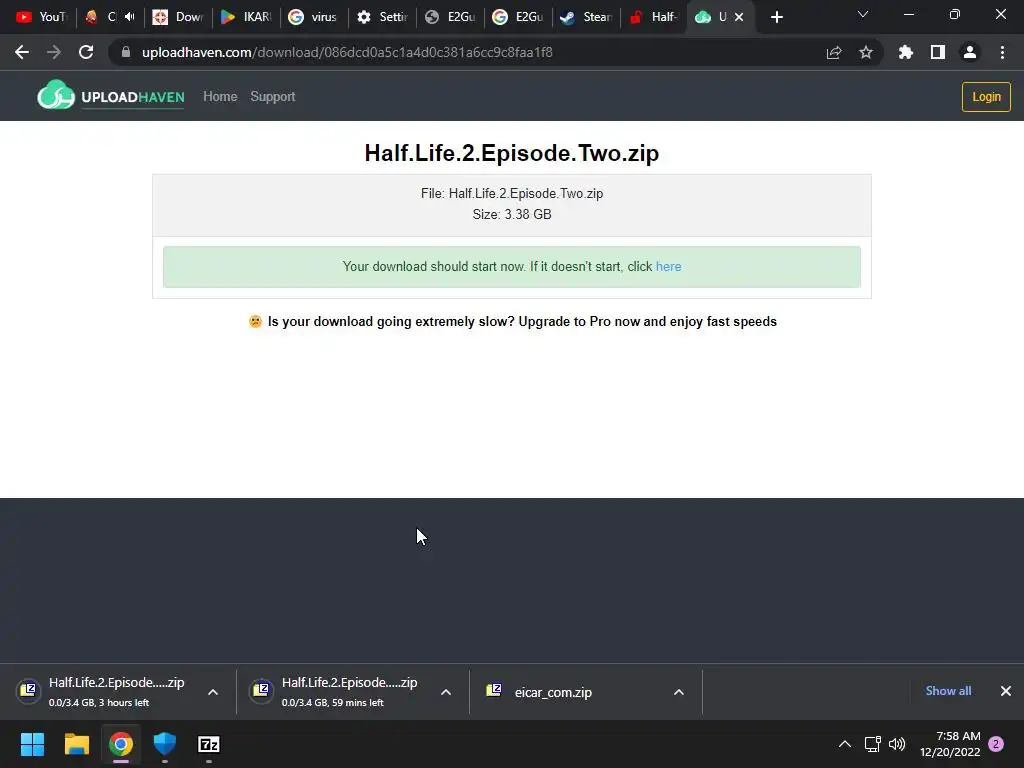Click the Login button
This screenshot has width=1024, height=768.
[986, 97]
